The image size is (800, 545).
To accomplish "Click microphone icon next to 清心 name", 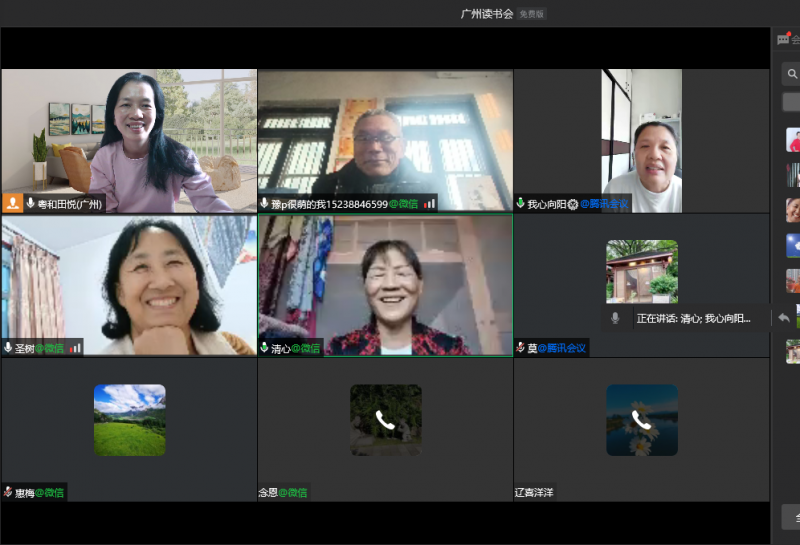I will pos(264,348).
